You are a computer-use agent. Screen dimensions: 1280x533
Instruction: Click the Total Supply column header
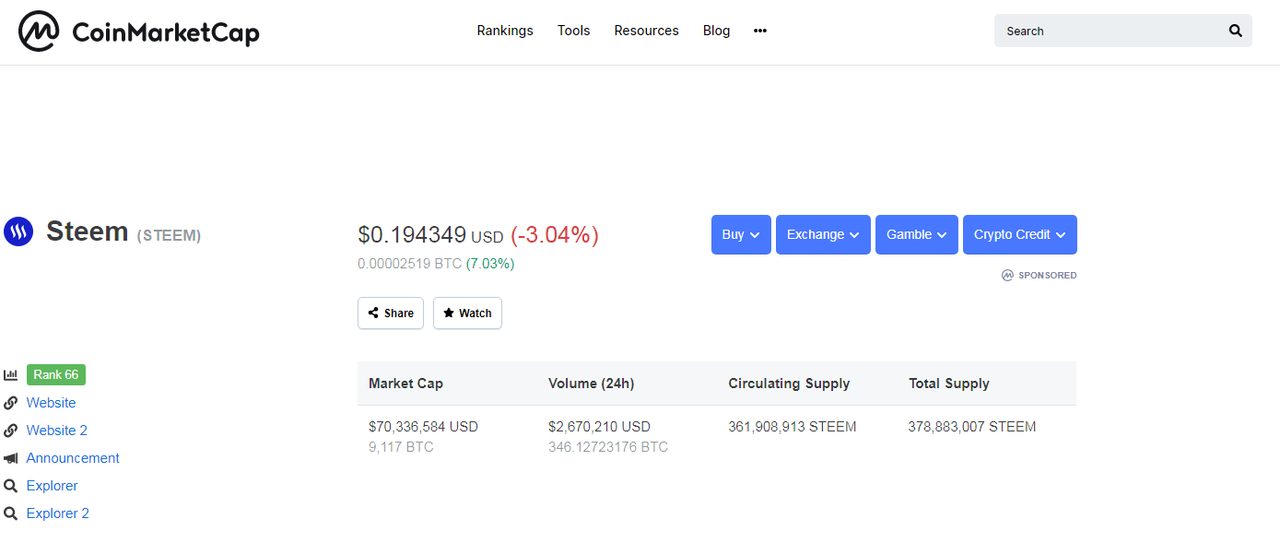949,383
